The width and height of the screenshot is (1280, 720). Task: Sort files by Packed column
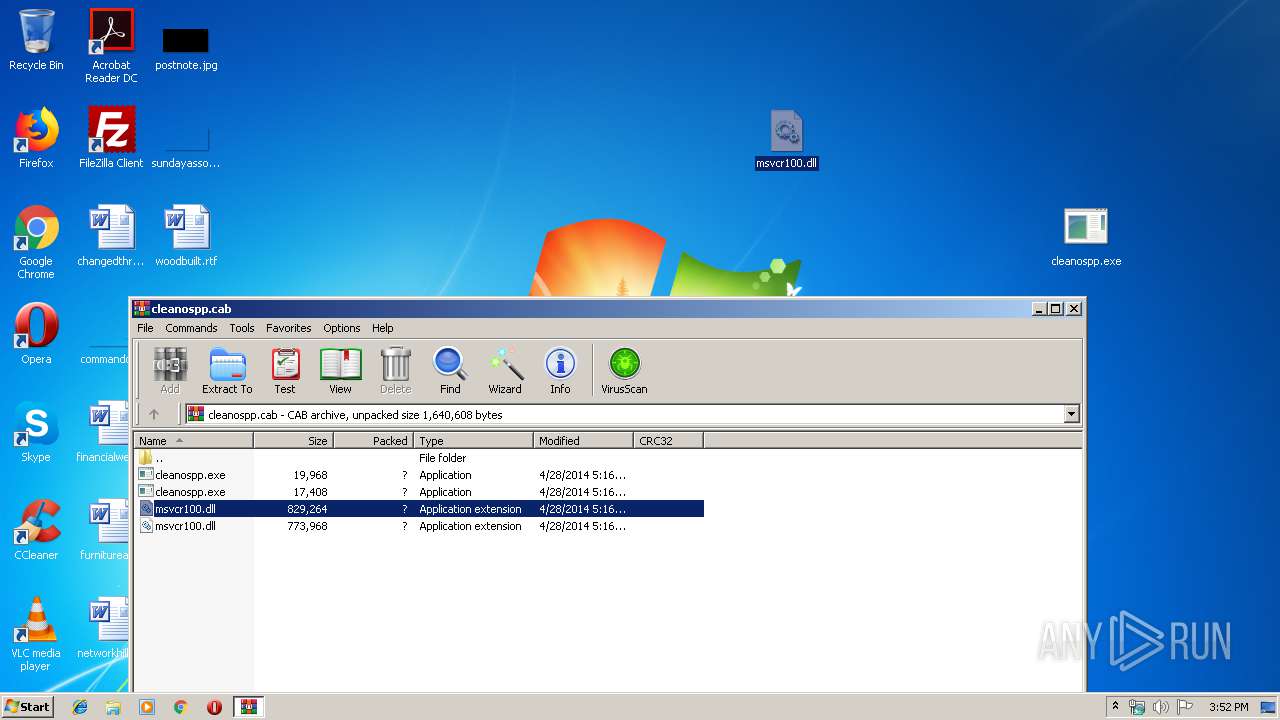point(374,441)
